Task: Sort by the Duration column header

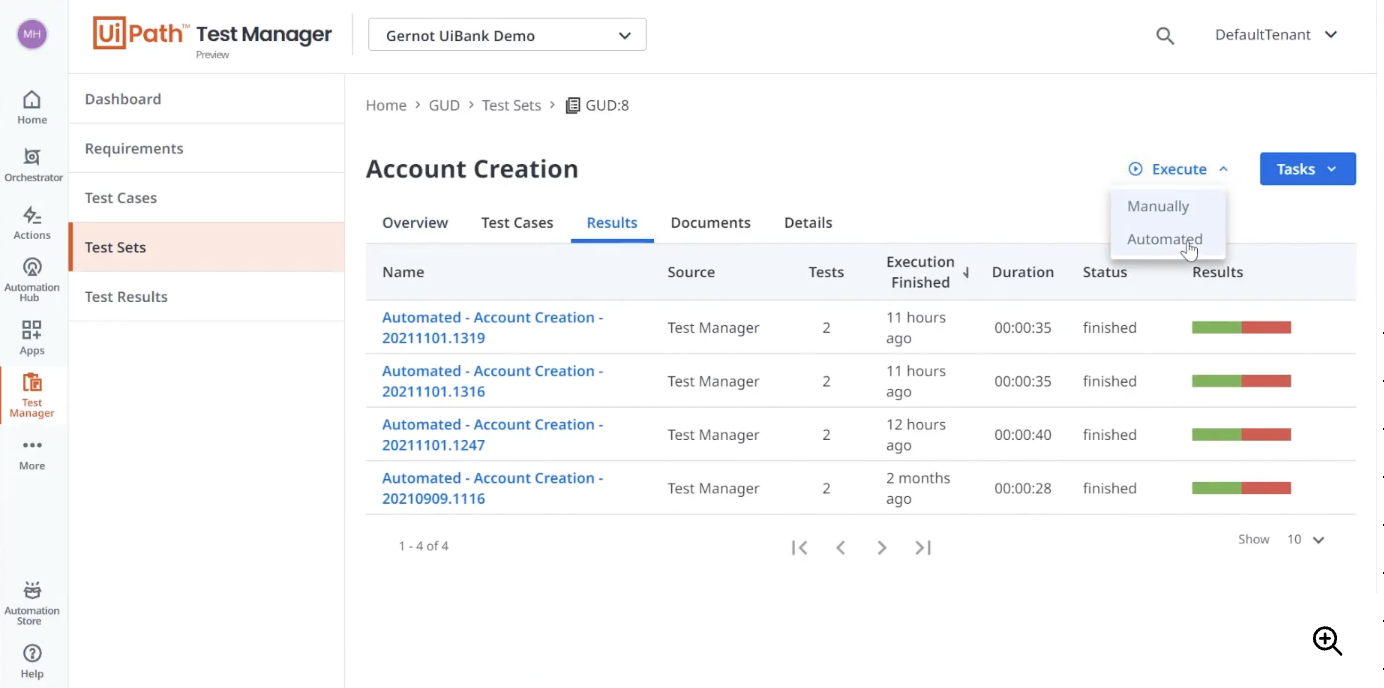Action: point(1023,272)
